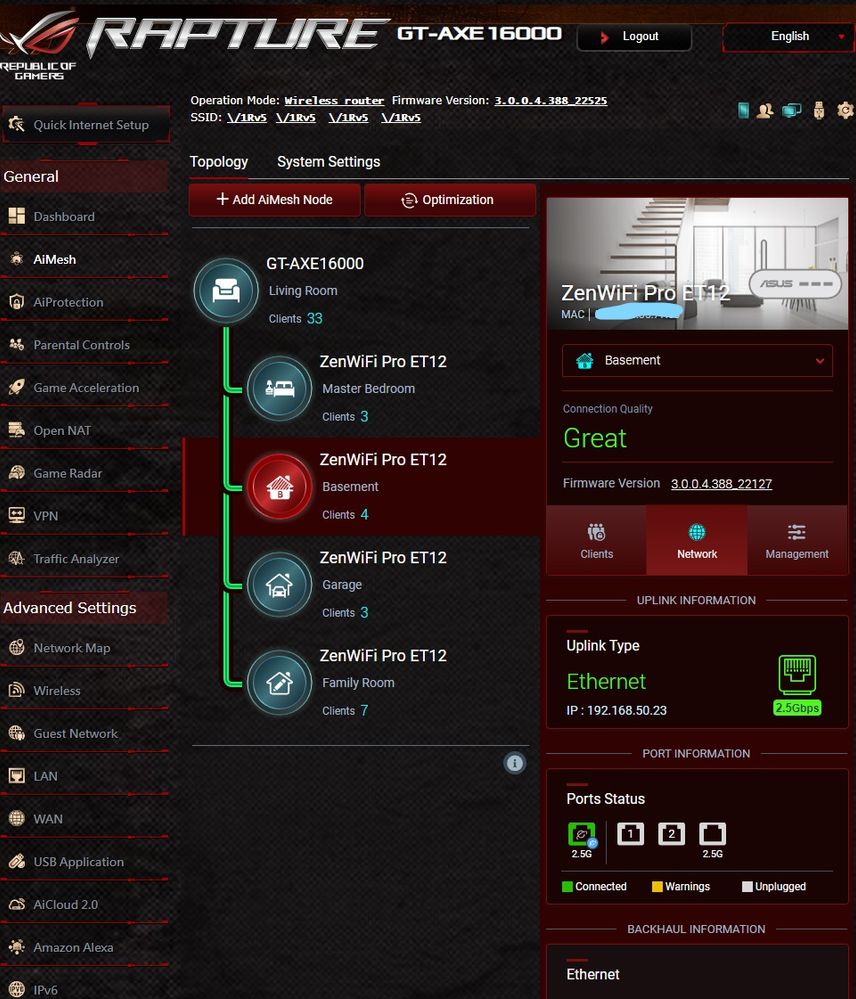The height and width of the screenshot is (999, 856).
Task: Click the "Great" connection quality text
Action: point(595,438)
